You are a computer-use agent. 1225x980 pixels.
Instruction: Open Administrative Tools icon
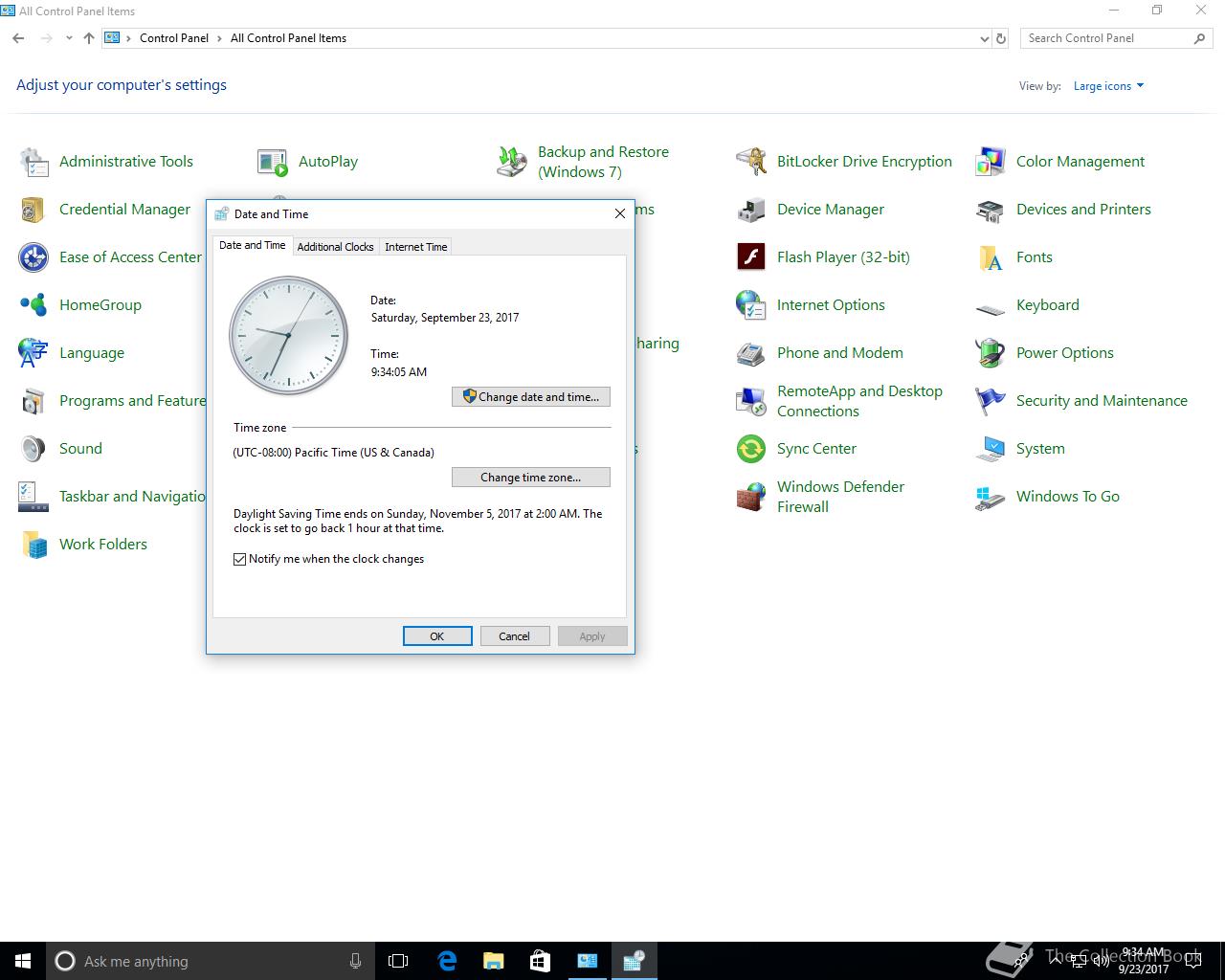(33, 162)
